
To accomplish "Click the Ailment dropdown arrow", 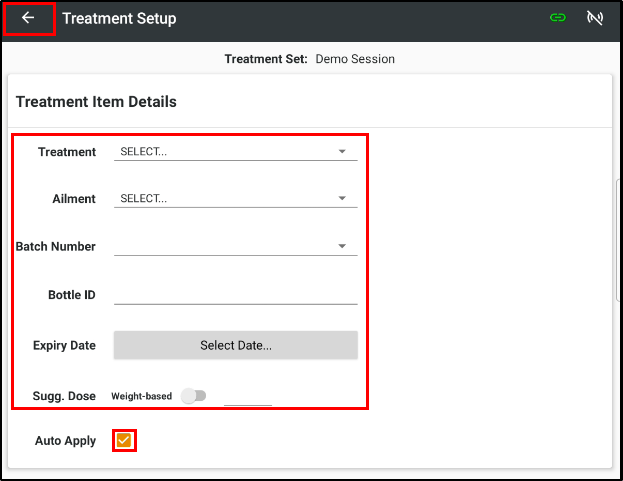I will (342, 198).
